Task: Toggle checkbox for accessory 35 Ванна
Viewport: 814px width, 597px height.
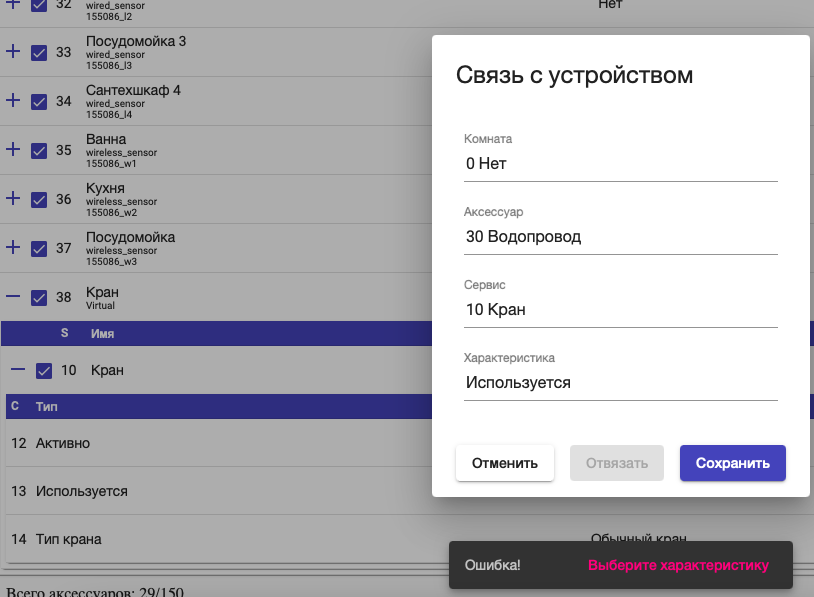Action: (39, 151)
